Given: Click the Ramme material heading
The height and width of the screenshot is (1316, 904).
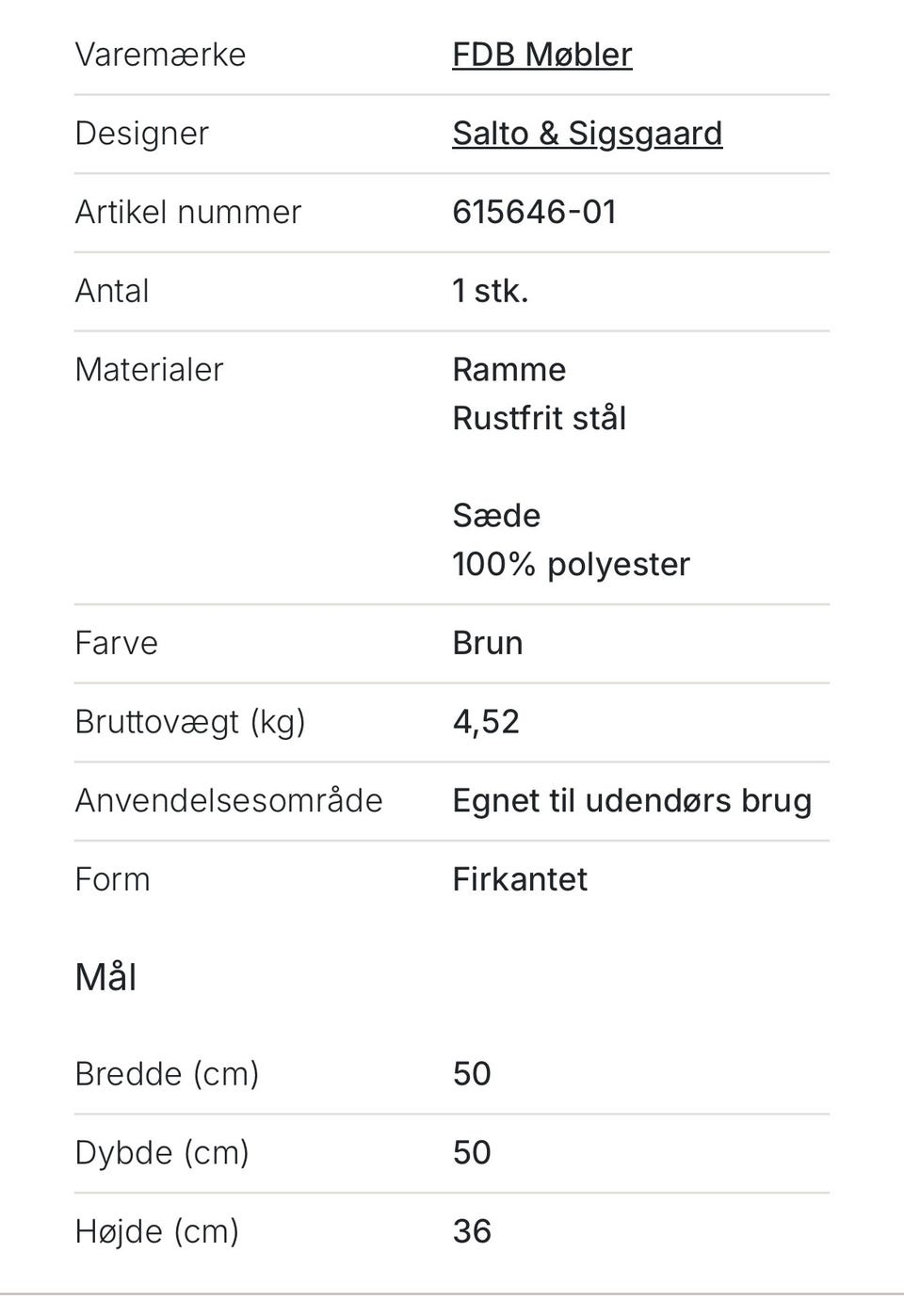Looking at the screenshot, I should (508, 370).
